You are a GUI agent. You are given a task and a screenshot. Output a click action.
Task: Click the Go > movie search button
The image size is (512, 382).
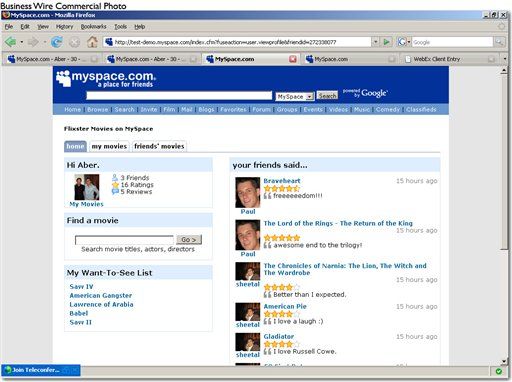[189, 239]
